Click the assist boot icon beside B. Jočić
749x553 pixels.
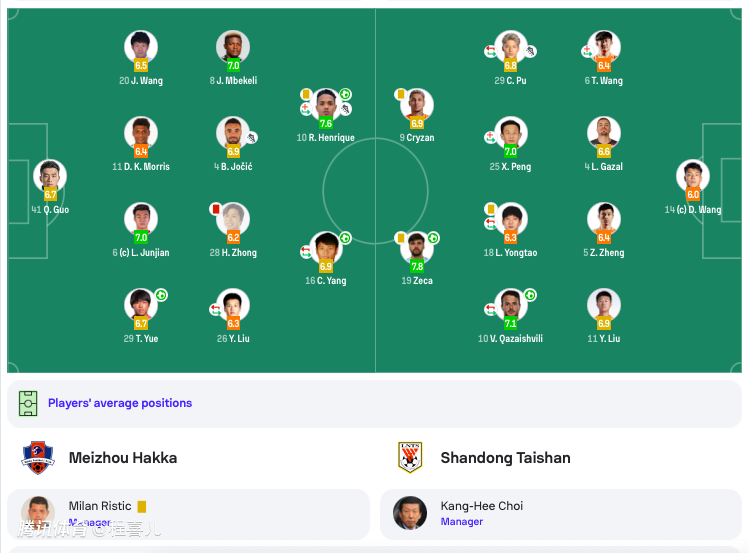pos(253,138)
